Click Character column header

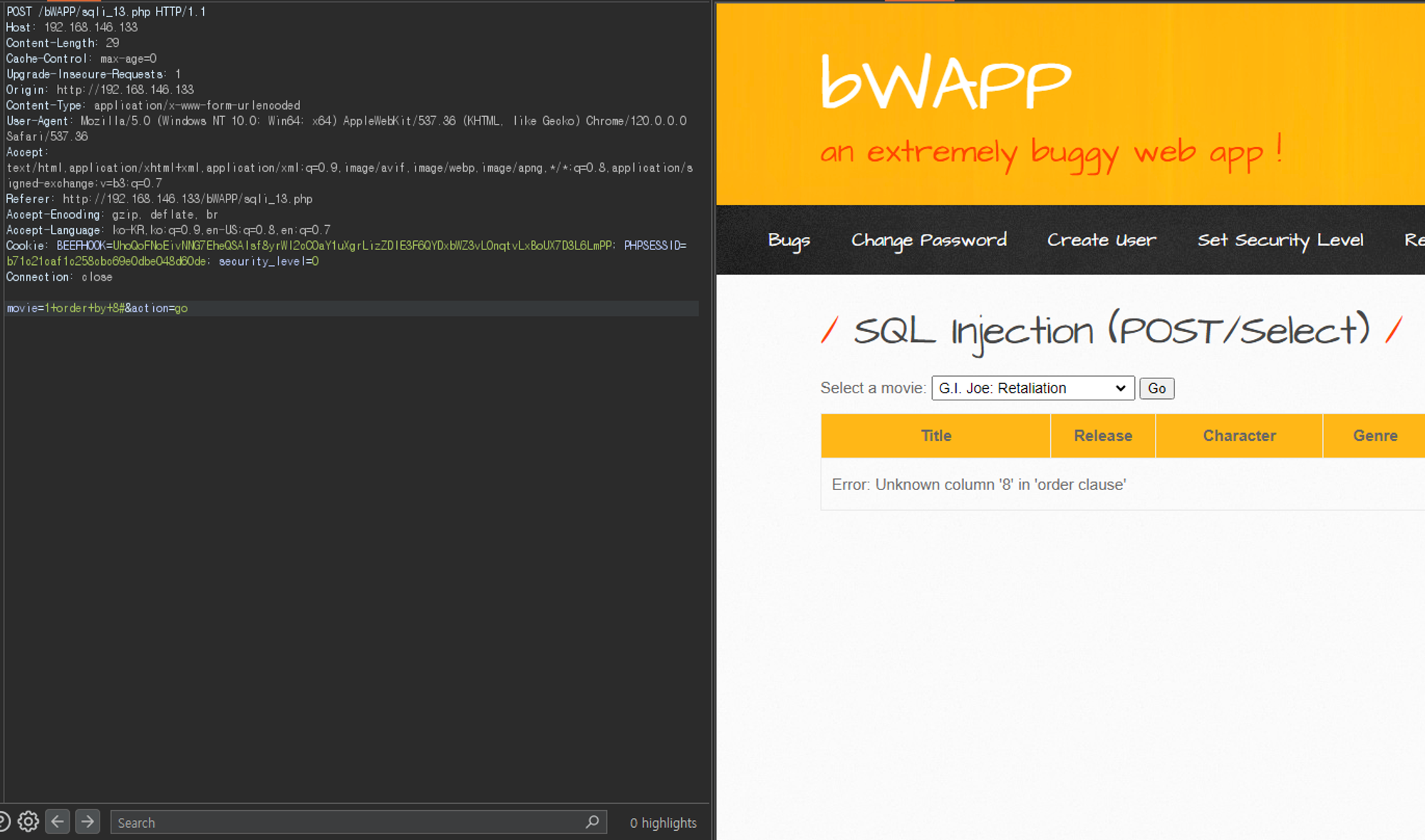tap(1239, 434)
